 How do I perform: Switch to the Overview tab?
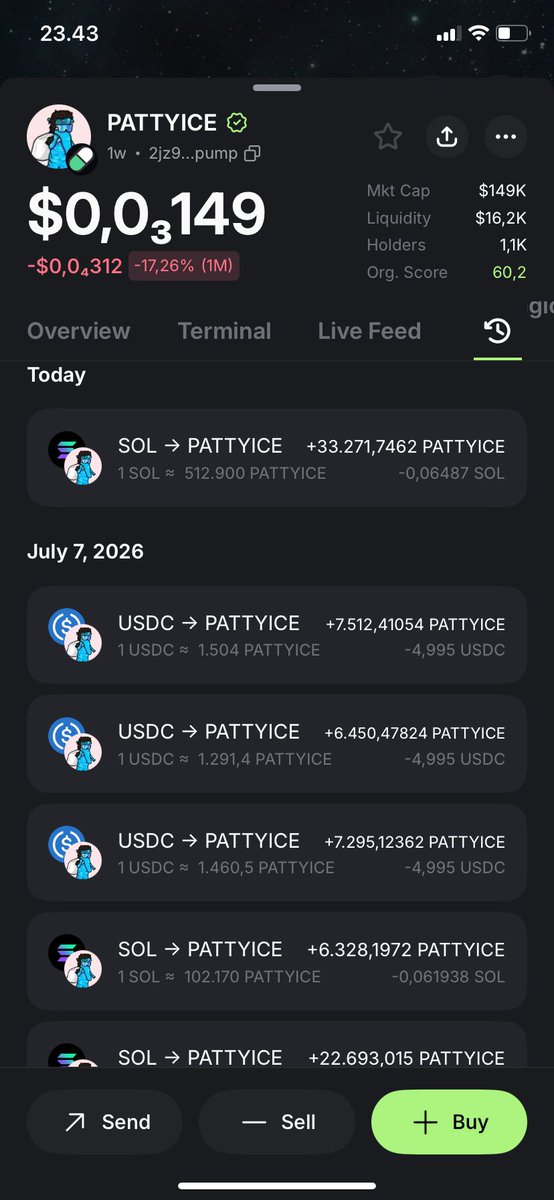tap(78, 331)
